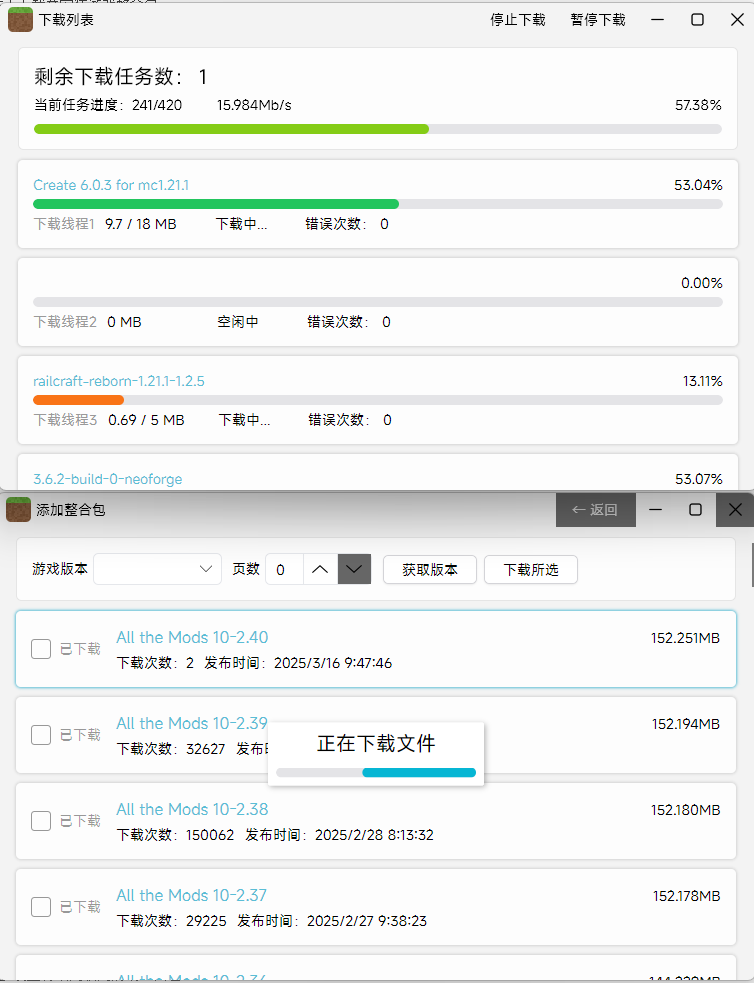Close the download list window

coord(736,19)
